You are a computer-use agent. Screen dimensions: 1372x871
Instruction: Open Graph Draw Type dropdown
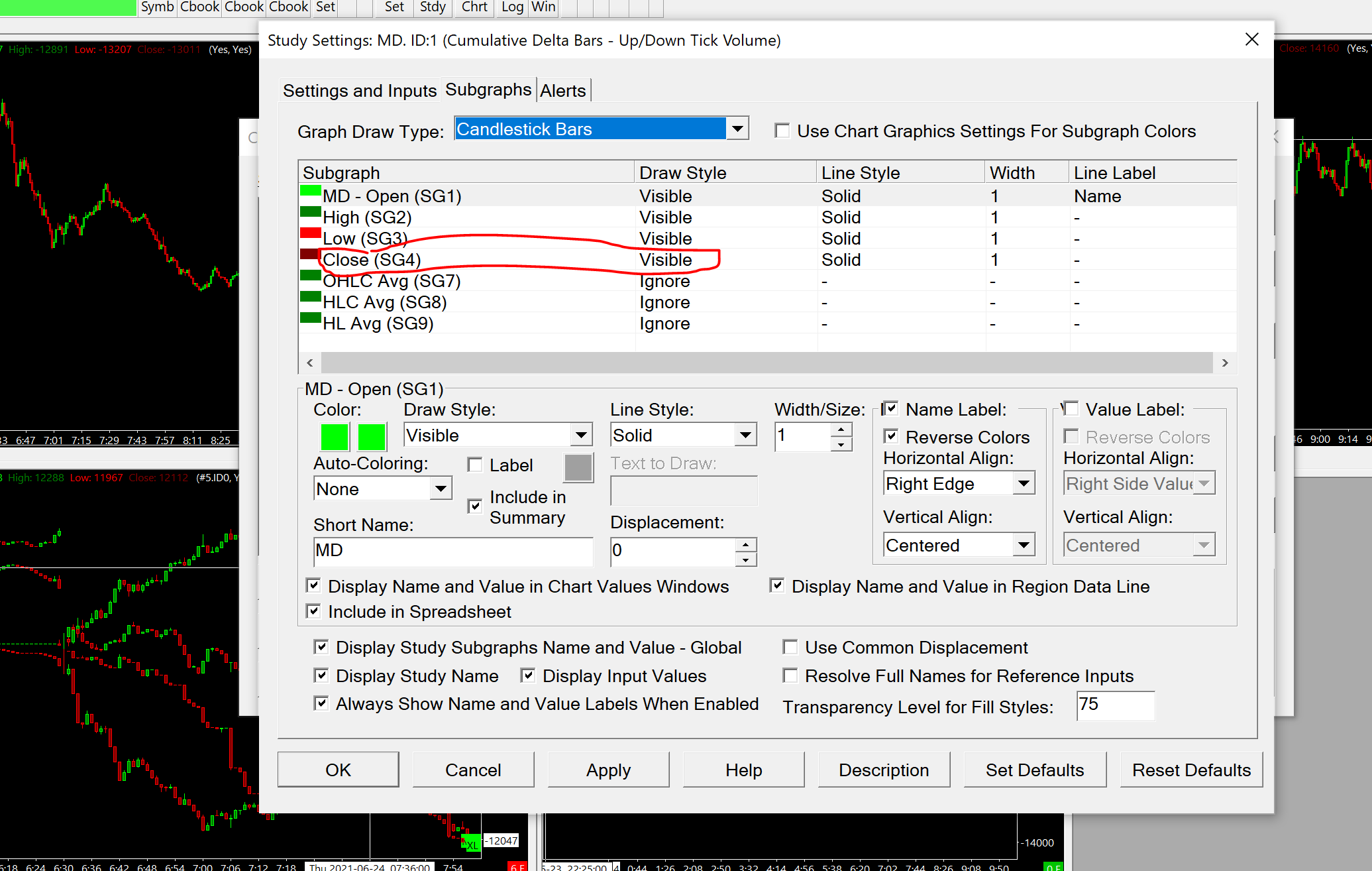coord(737,129)
